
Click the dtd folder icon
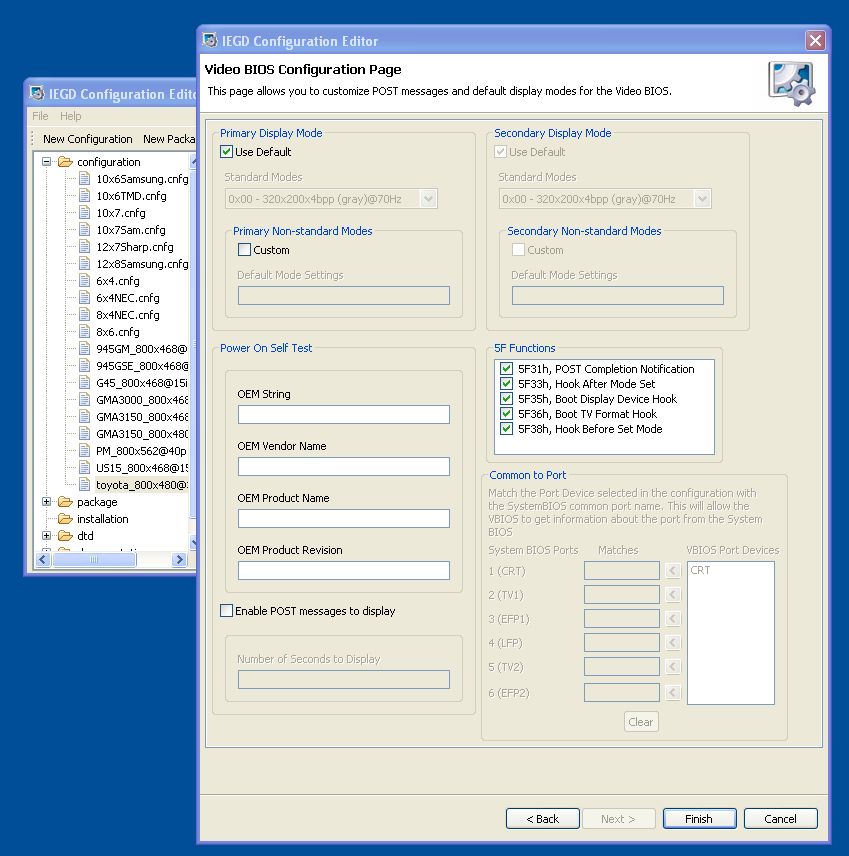coord(65,536)
